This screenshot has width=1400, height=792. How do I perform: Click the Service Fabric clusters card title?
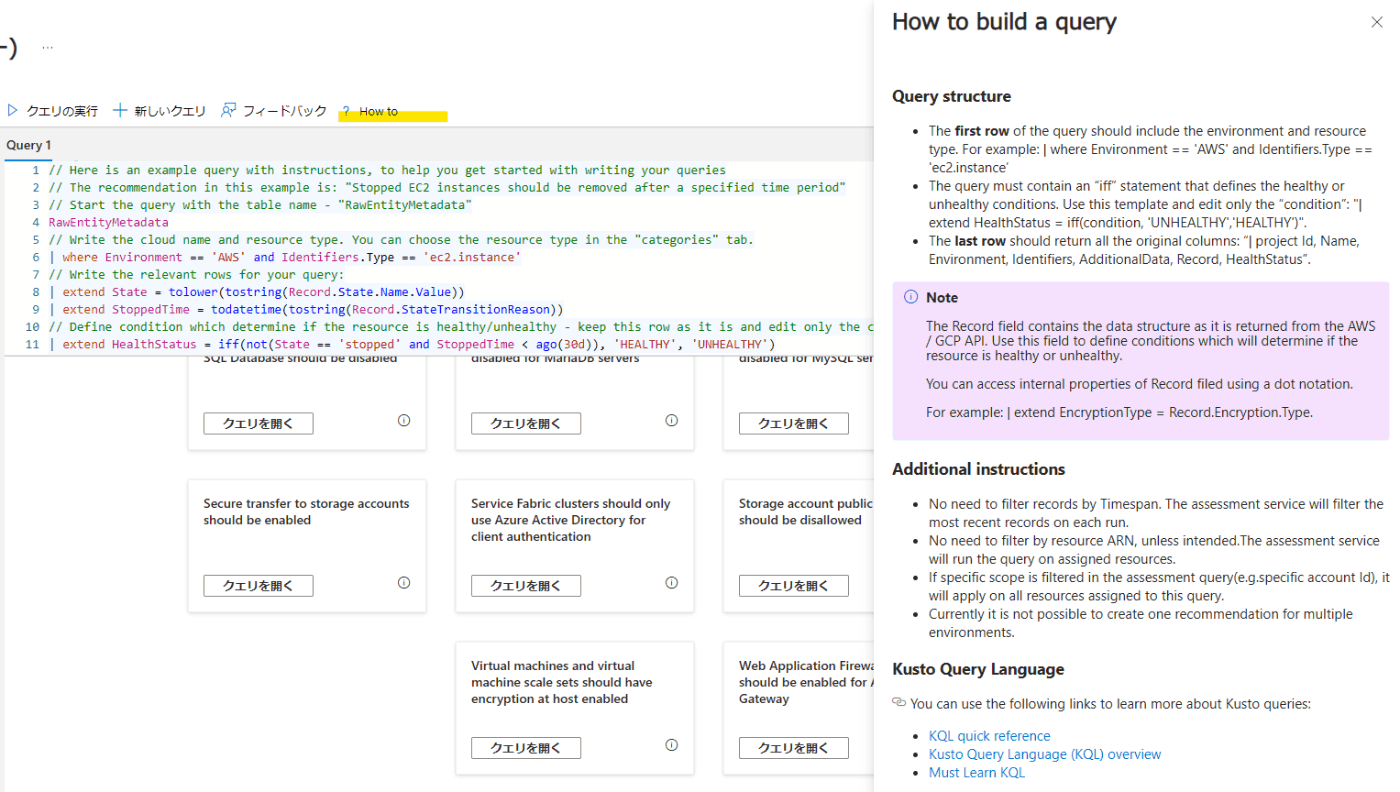(x=571, y=520)
